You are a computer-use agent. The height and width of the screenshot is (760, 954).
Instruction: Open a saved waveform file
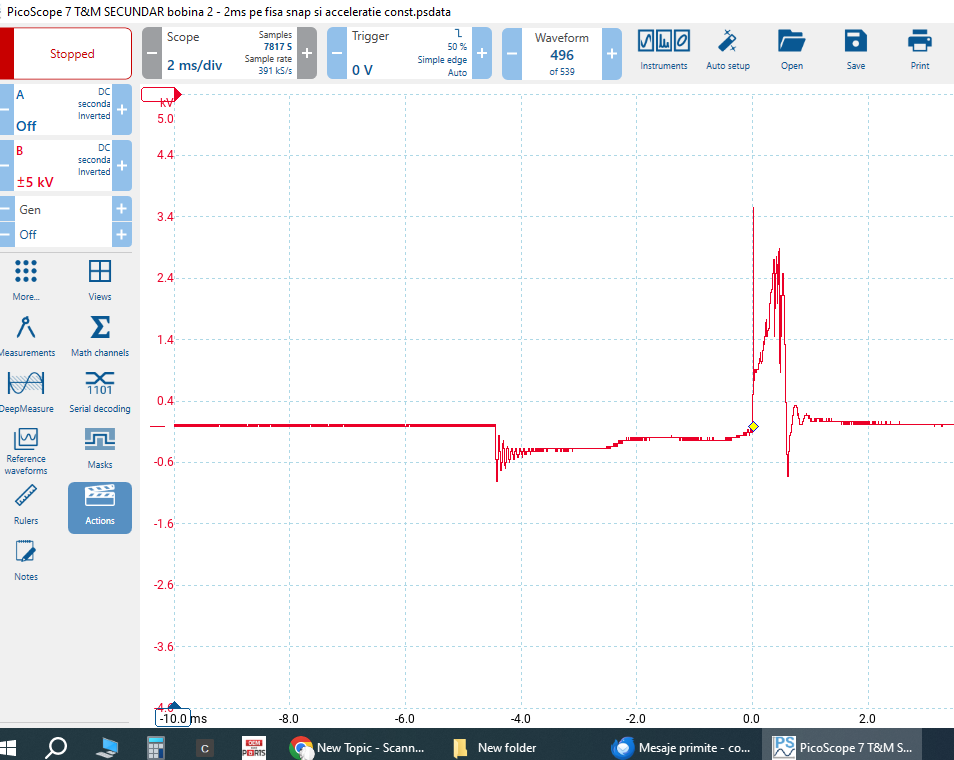click(x=791, y=49)
